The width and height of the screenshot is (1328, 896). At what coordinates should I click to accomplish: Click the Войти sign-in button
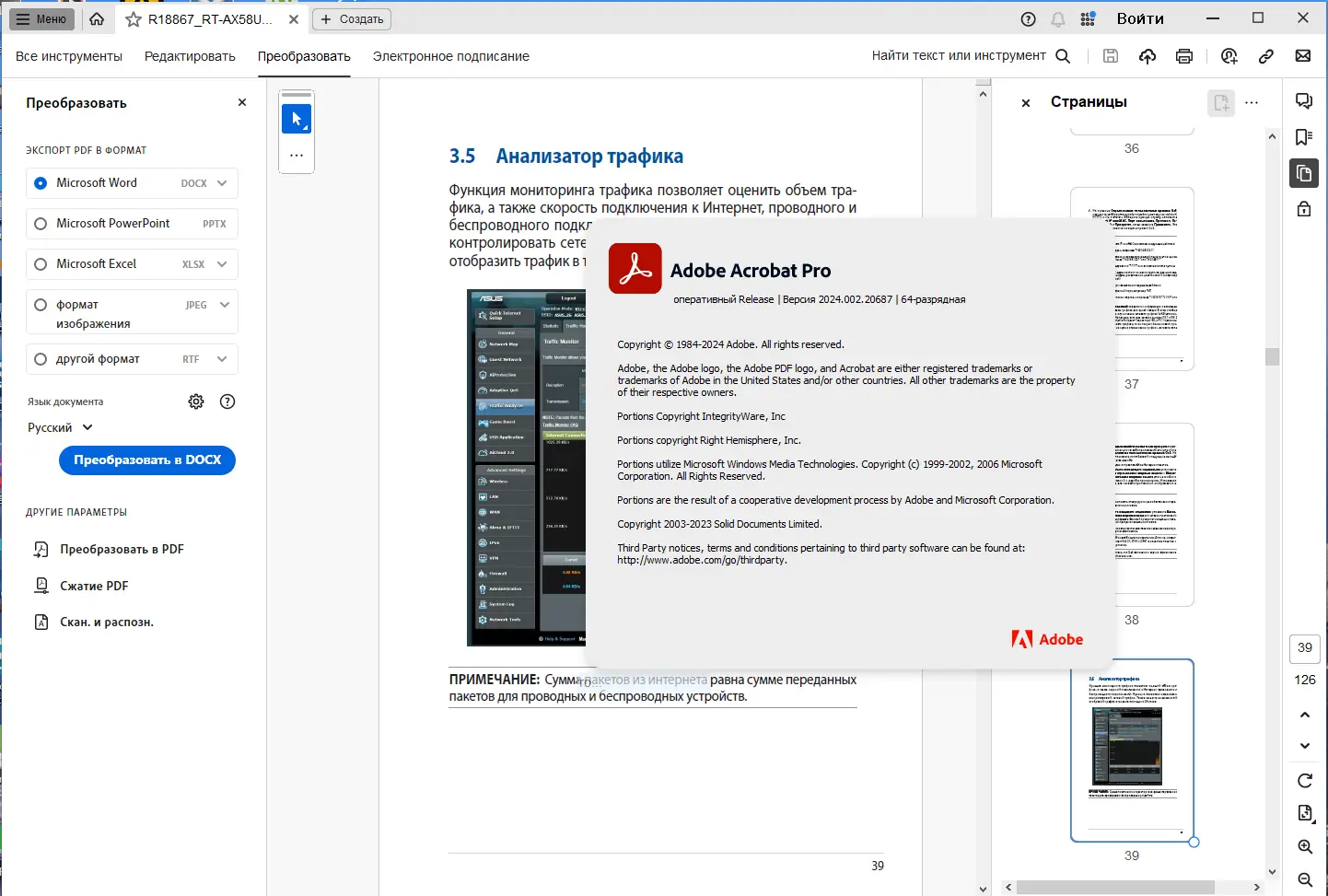(x=1140, y=19)
